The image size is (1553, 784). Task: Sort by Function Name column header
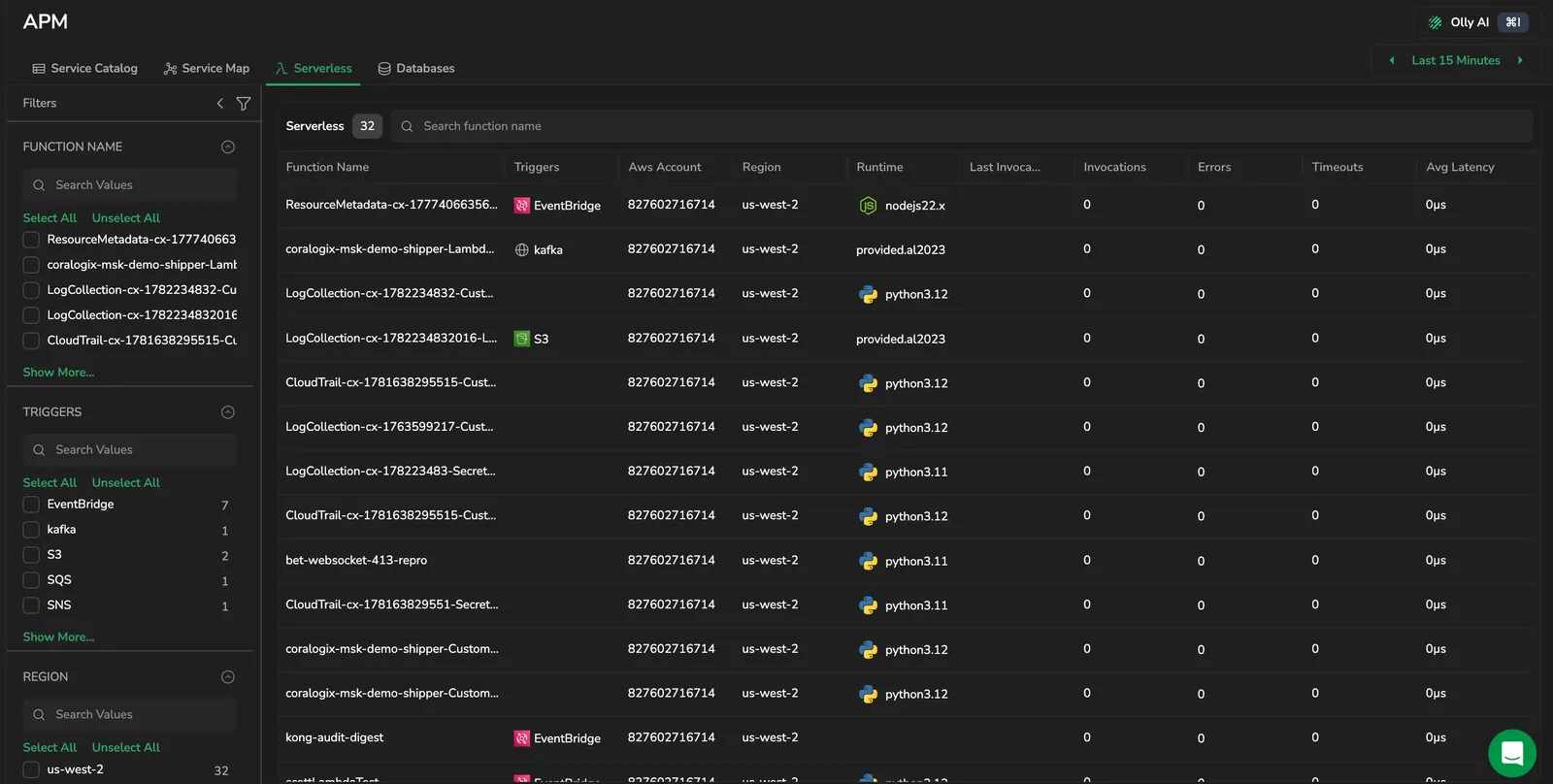pyautogui.click(x=327, y=167)
